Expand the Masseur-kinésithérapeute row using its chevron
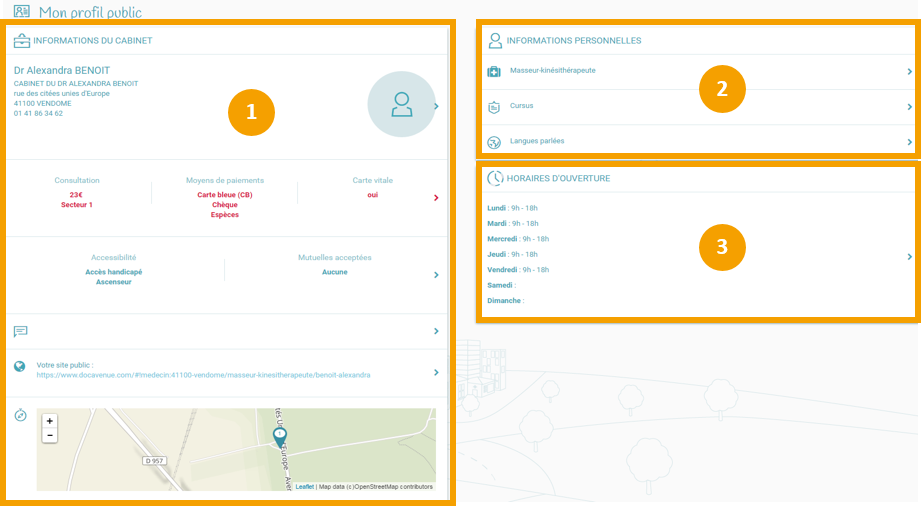The width and height of the screenshot is (921, 506). coord(909,72)
